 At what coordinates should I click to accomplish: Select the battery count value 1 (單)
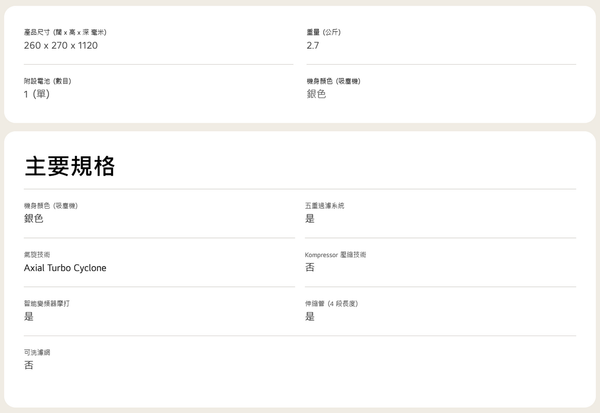tap(37, 94)
